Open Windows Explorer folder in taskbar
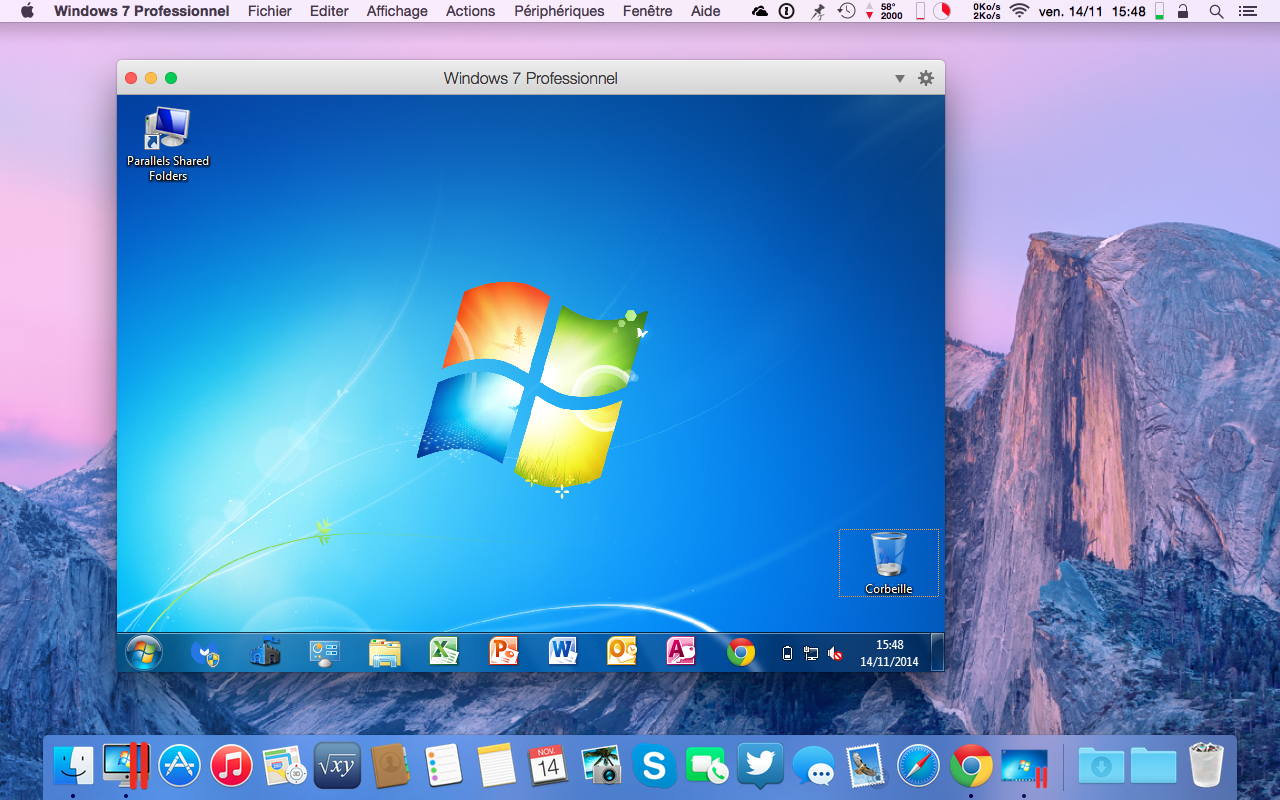Viewport: 1280px width, 800px height. pyautogui.click(x=385, y=652)
